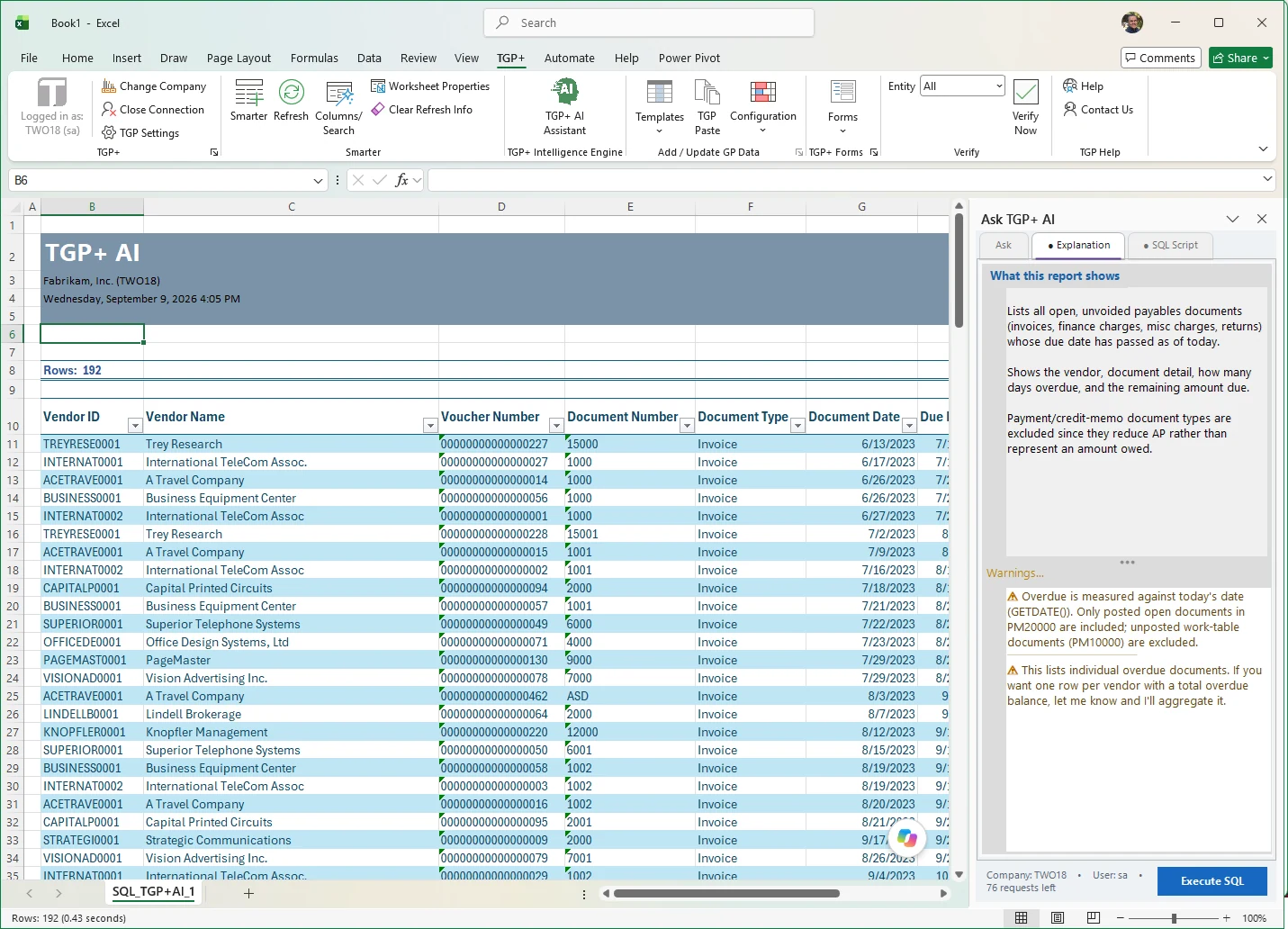Click the TGP Paste icon
Screen dimensions: 1288x929
click(707, 93)
